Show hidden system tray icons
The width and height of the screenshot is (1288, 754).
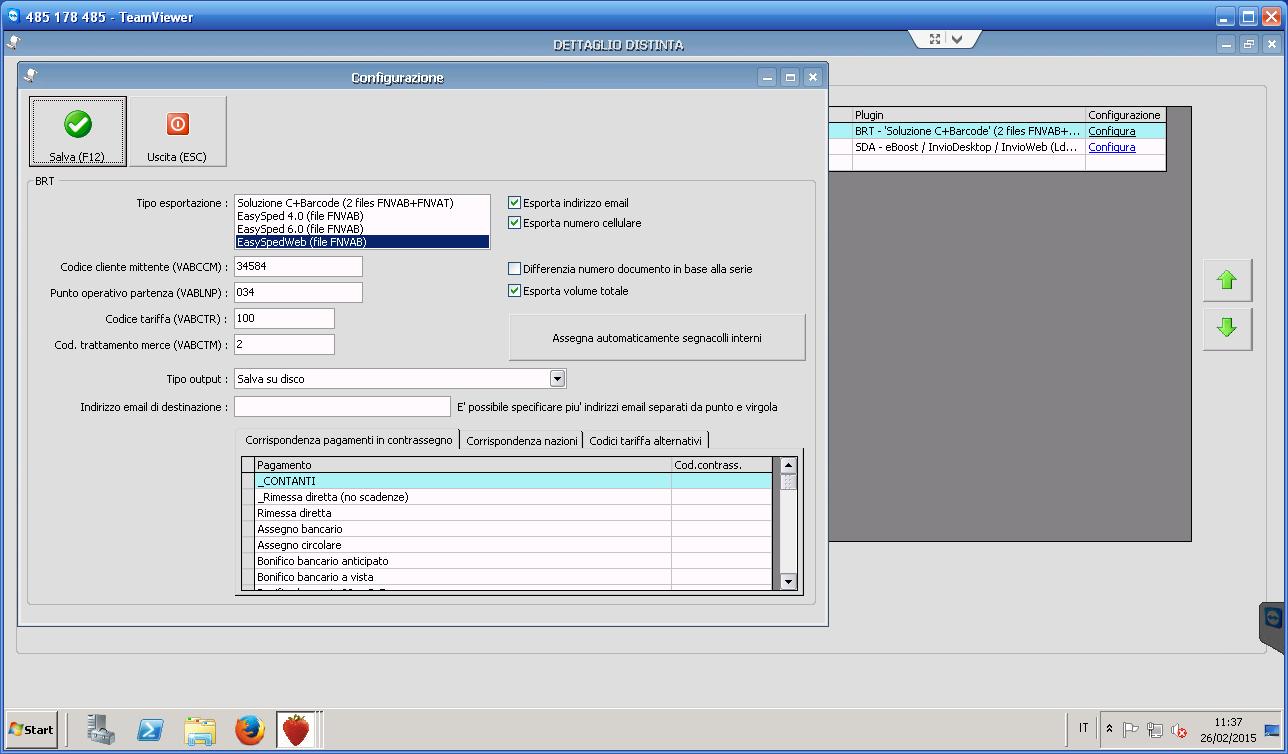1109,729
